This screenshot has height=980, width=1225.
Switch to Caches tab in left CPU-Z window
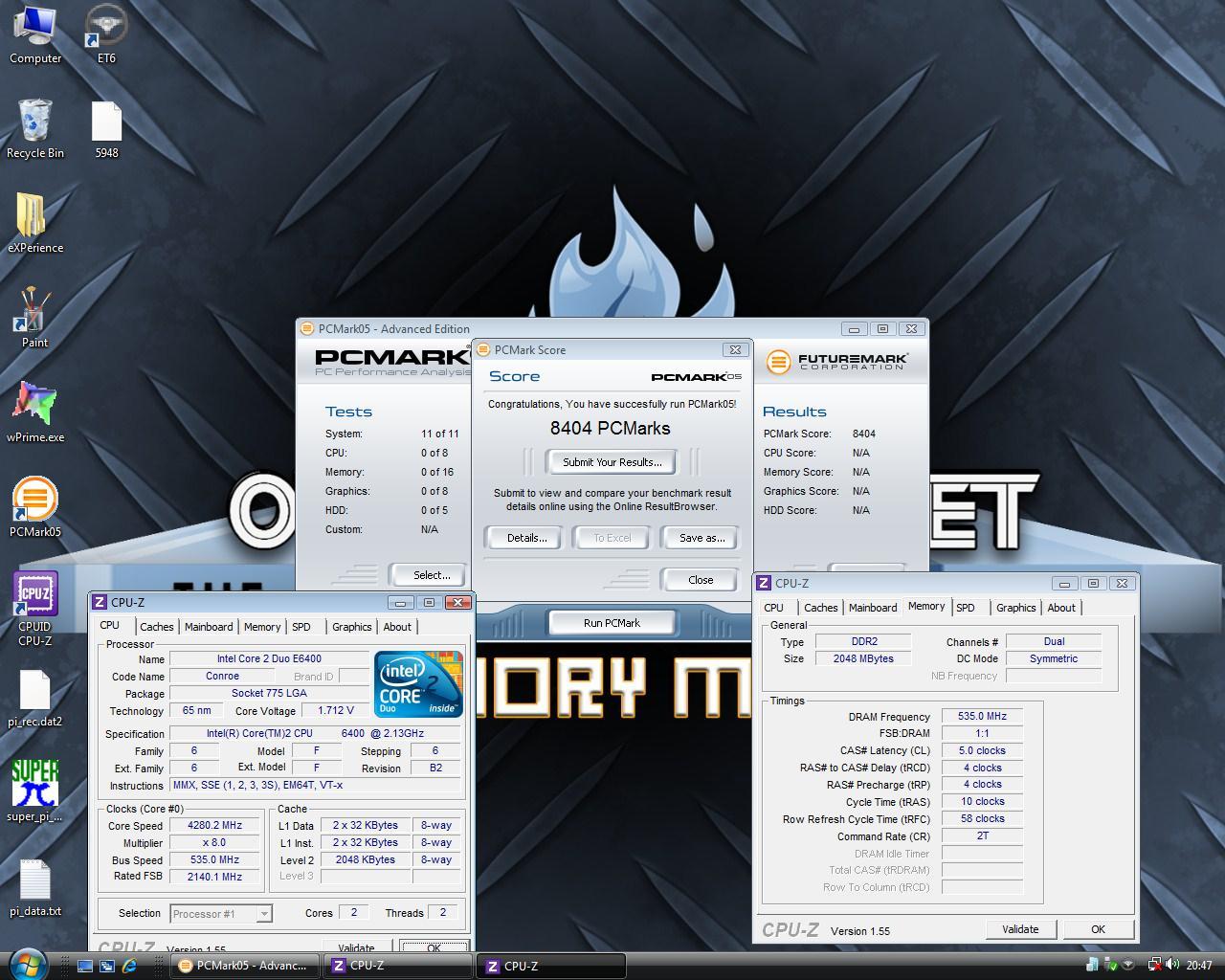coord(157,627)
